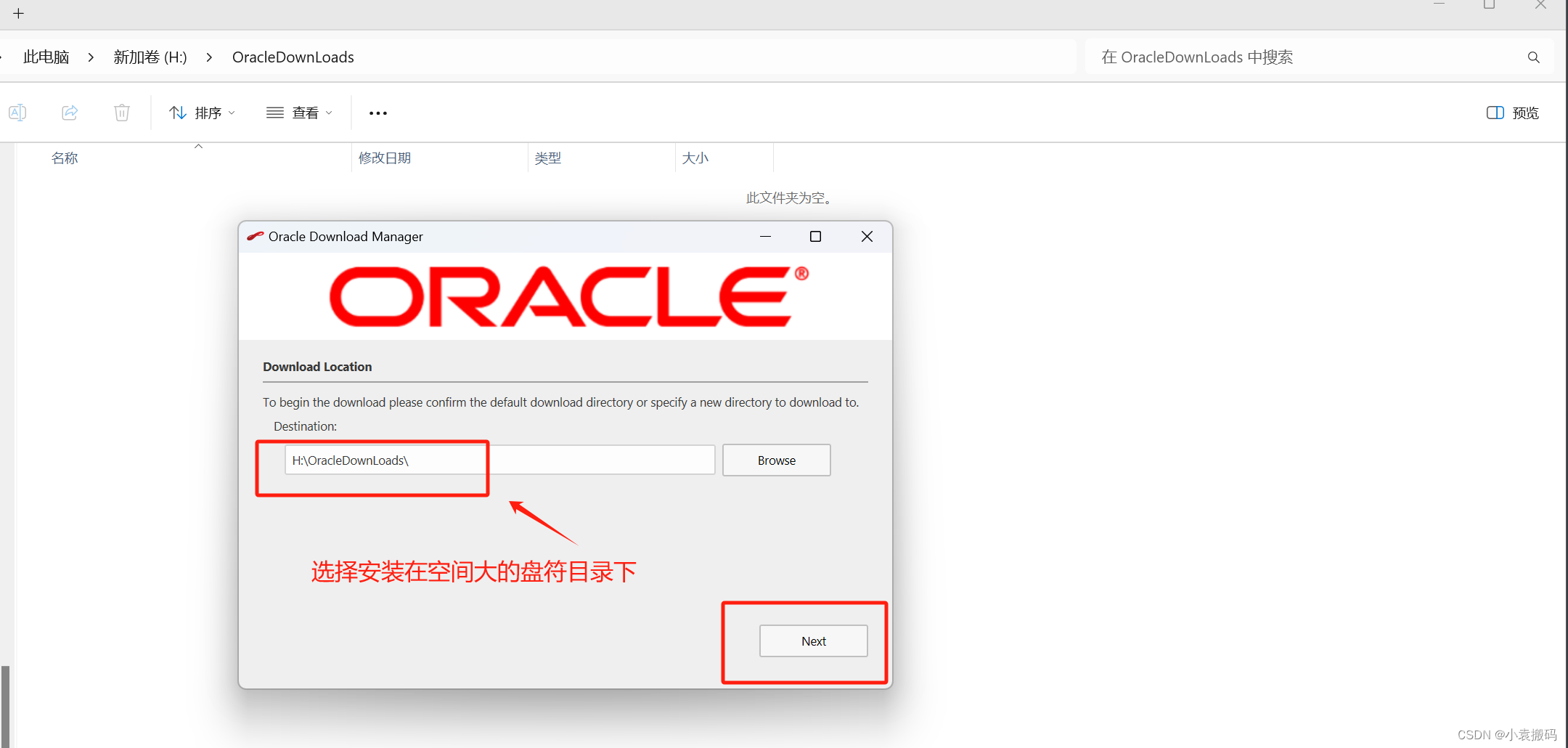
Task: Toggle the 预览 preview pane switch
Action: click(1495, 113)
